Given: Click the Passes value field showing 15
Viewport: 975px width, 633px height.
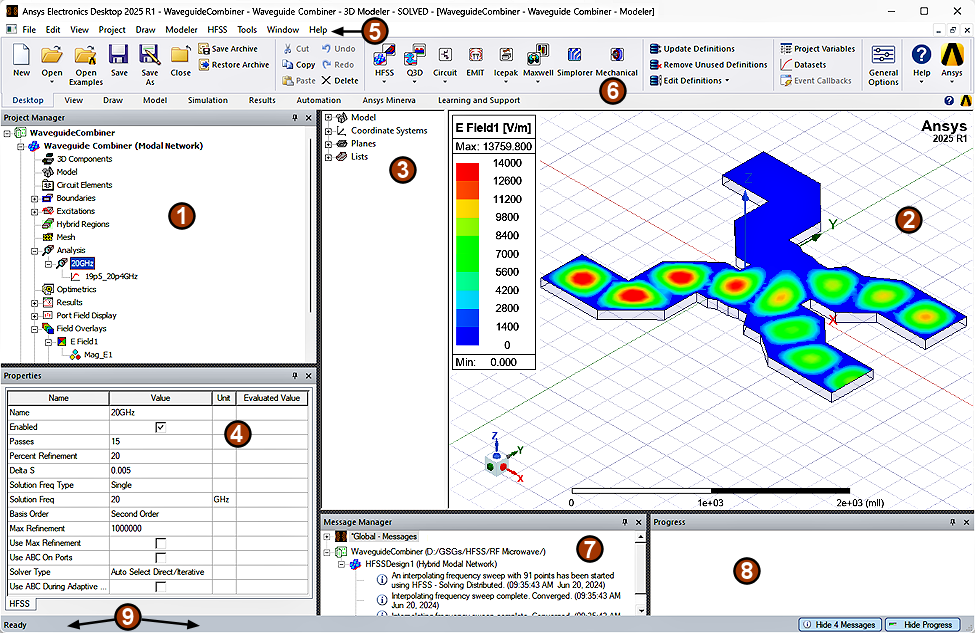Looking at the screenshot, I should point(160,441).
